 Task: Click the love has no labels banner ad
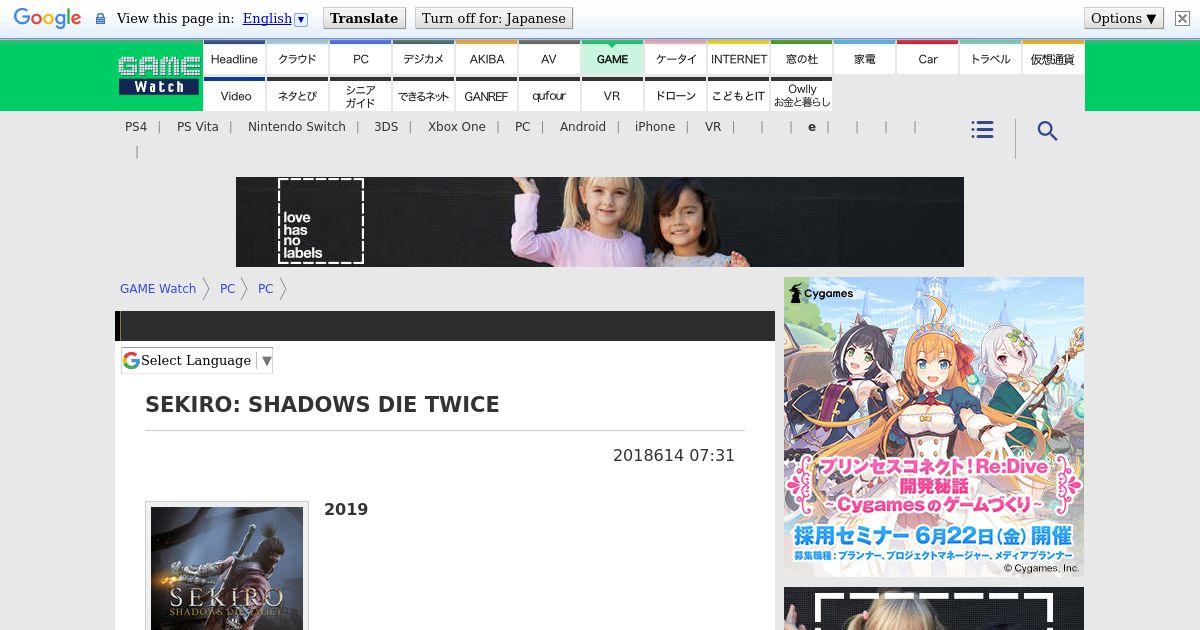click(x=600, y=222)
